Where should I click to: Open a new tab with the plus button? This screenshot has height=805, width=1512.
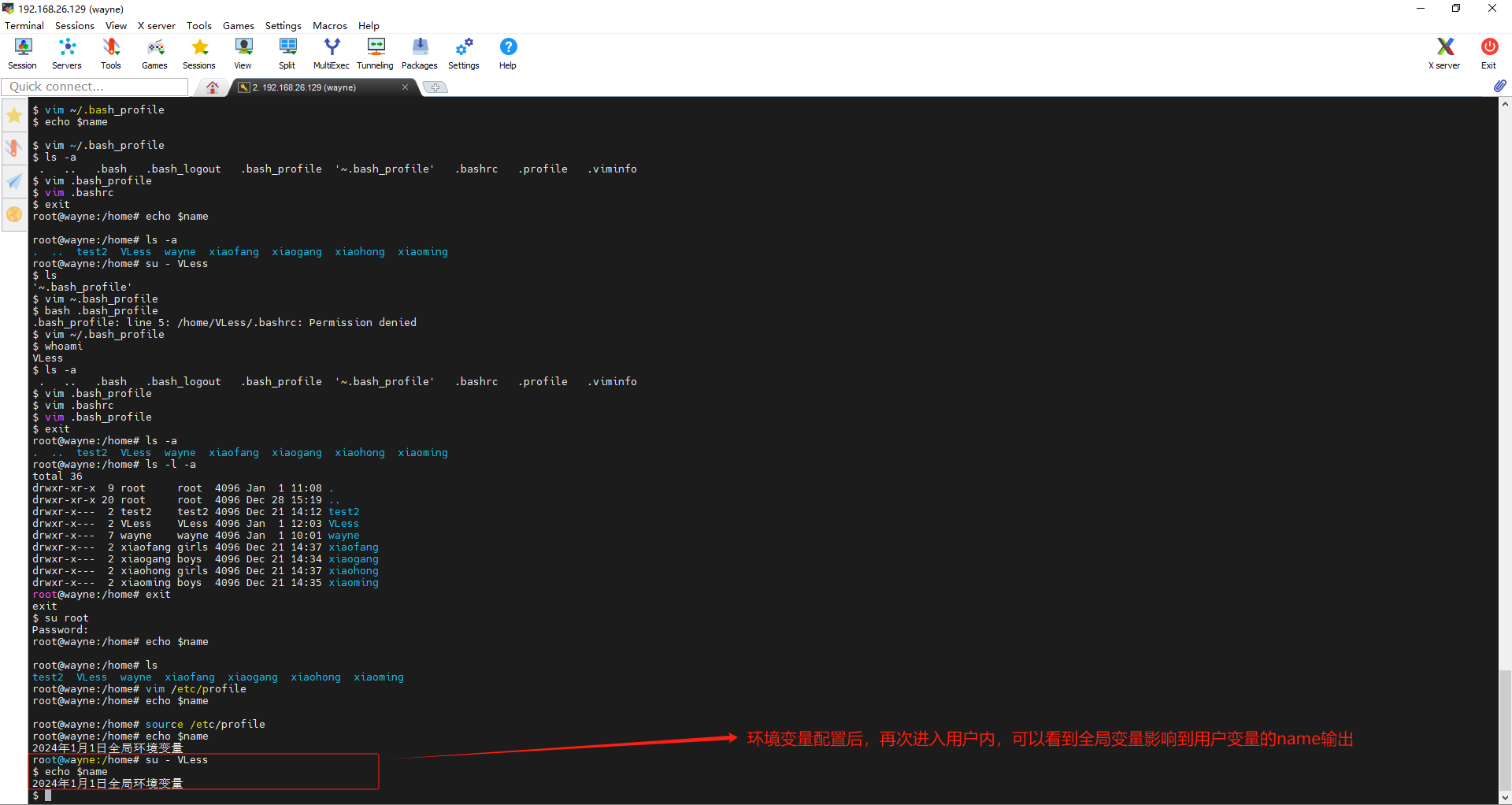pyautogui.click(x=435, y=87)
